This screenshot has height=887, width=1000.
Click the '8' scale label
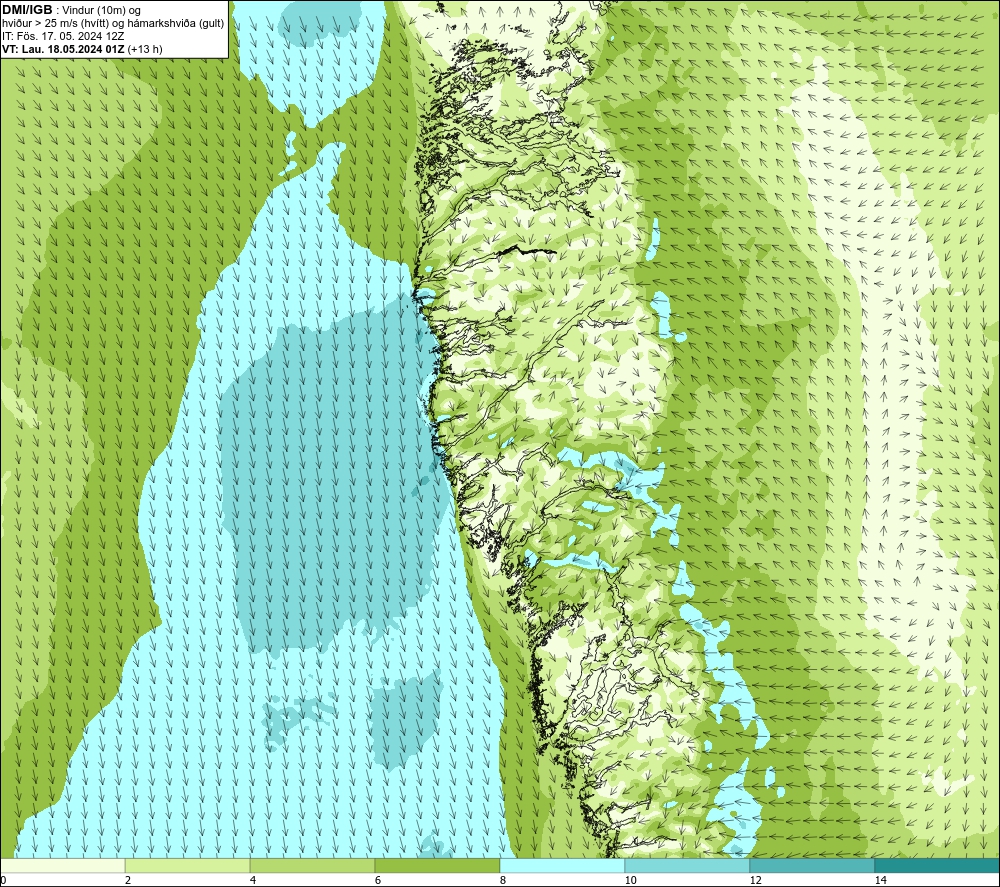pos(503,880)
